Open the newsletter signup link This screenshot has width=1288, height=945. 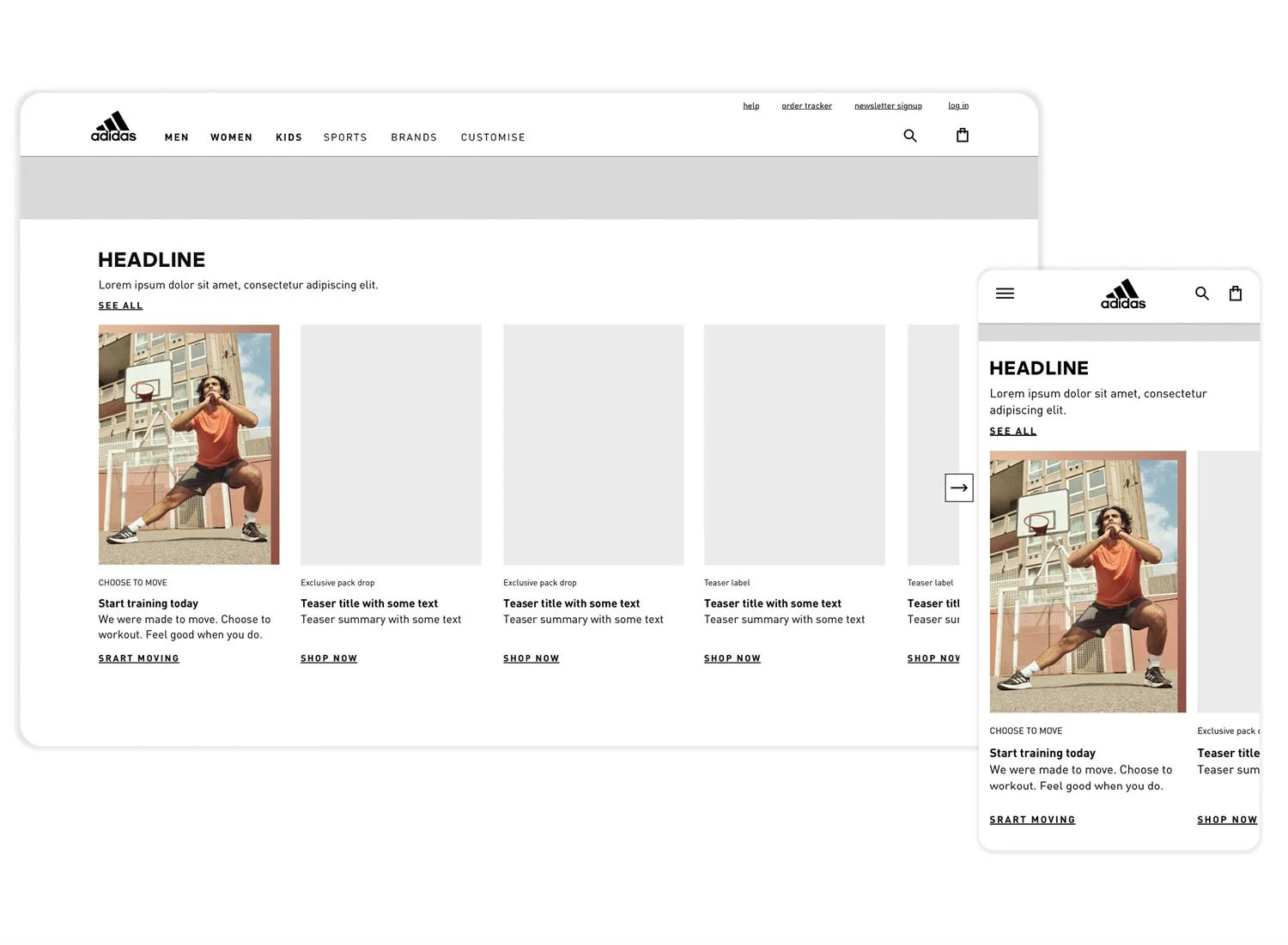888,105
